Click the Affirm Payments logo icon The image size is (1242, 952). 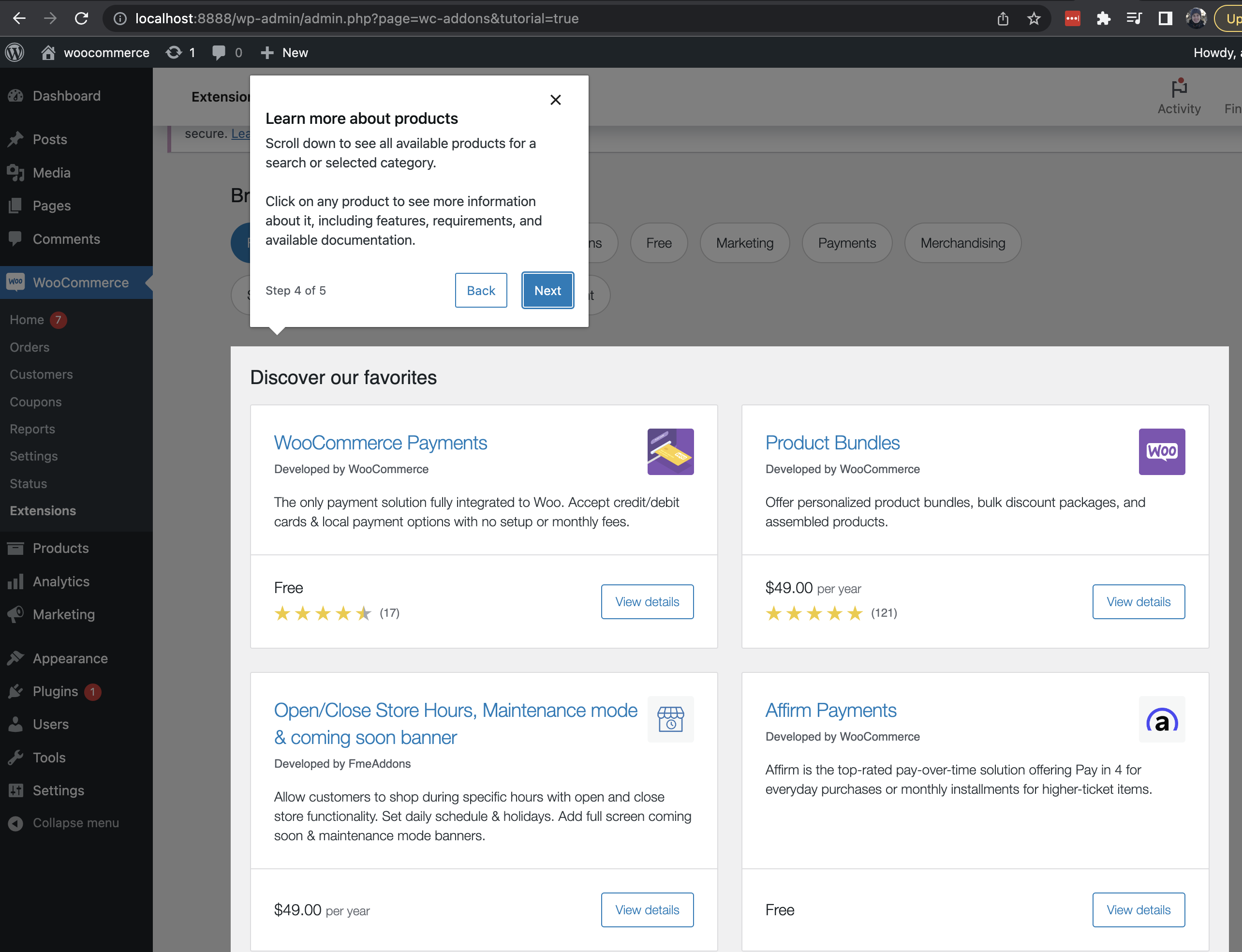tap(1162, 719)
